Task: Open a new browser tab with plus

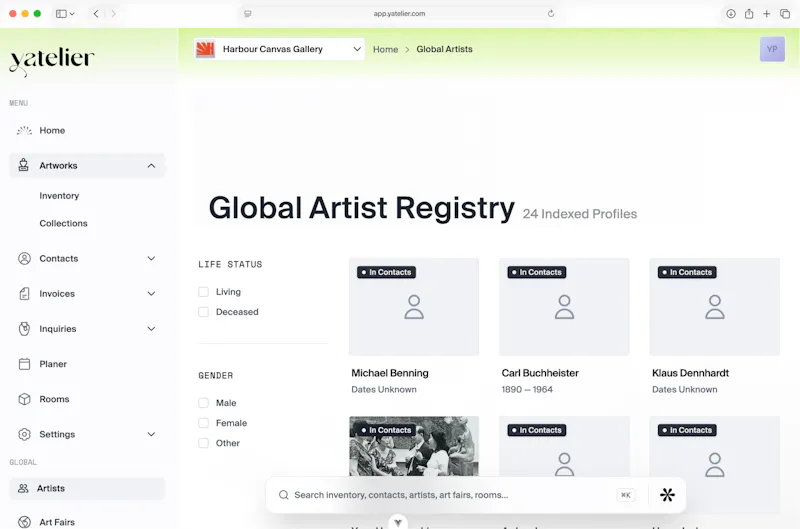Action: pyautogui.click(x=766, y=14)
